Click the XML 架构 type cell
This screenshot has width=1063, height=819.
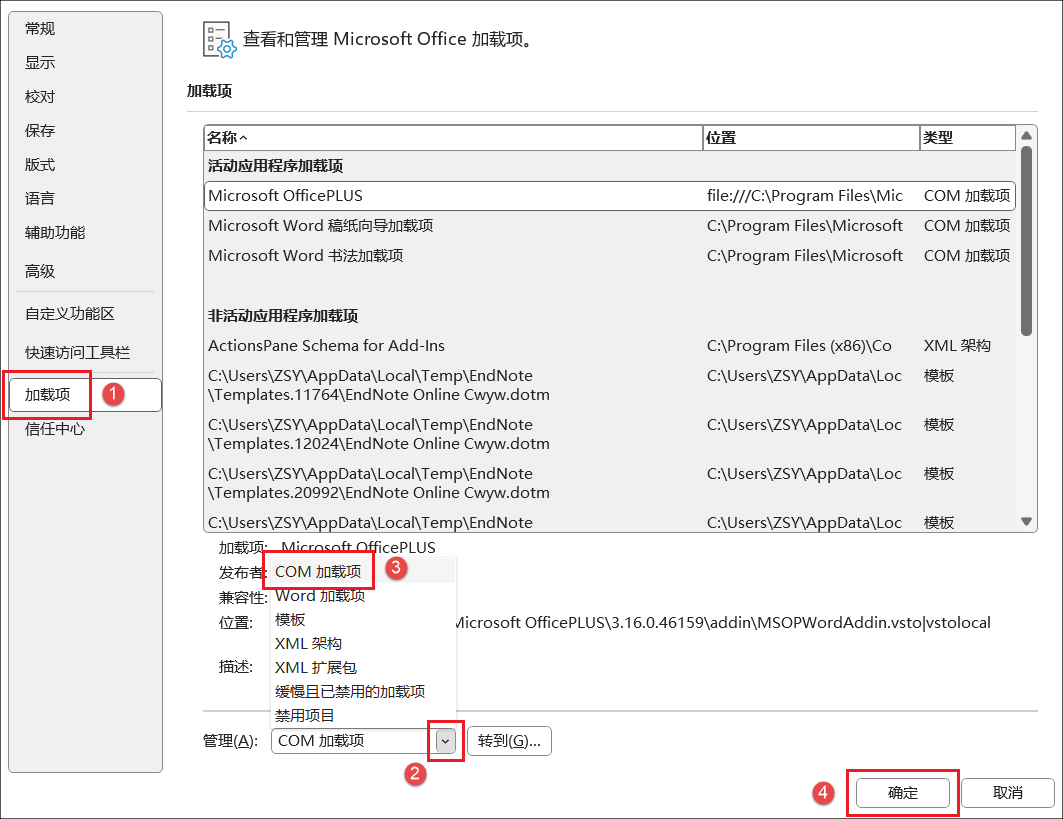pyautogui.click(x=957, y=346)
